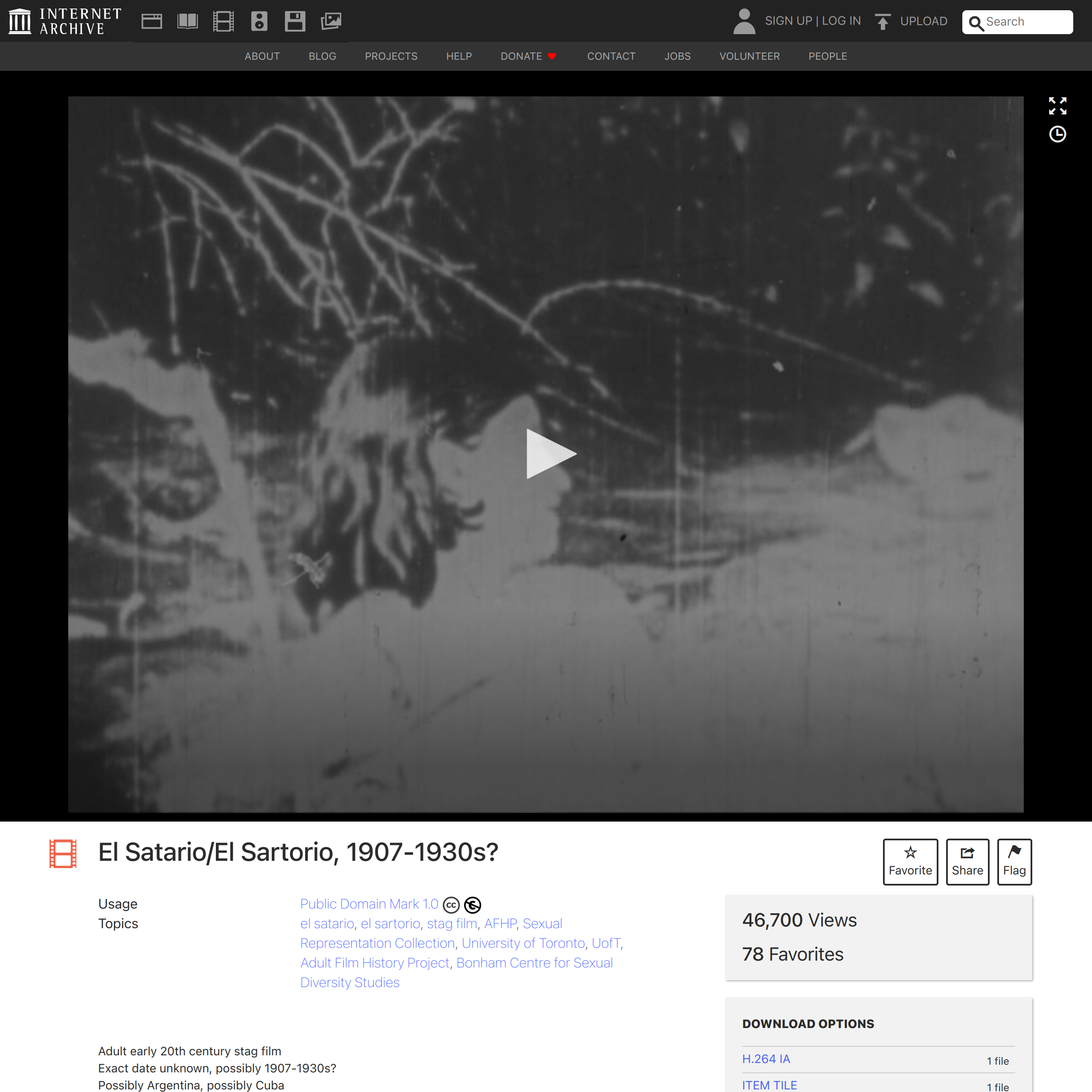Open the Web (Wayback) media icon
The image size is (1092, 1092).
(x=151, y=21)
